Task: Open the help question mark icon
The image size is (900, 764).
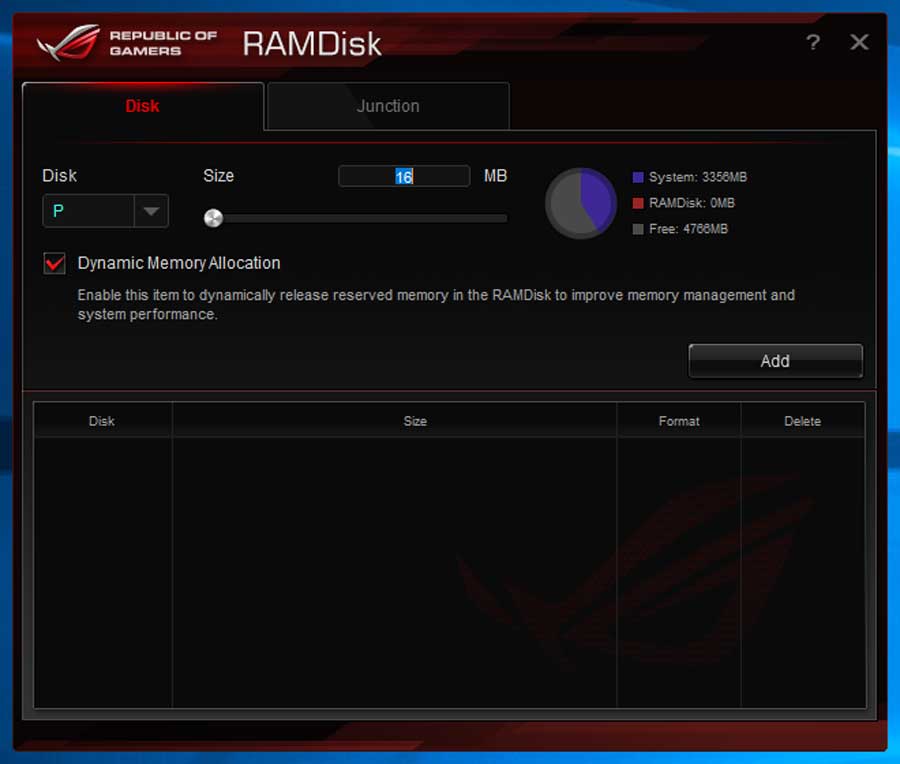Action: pos(813,42)
